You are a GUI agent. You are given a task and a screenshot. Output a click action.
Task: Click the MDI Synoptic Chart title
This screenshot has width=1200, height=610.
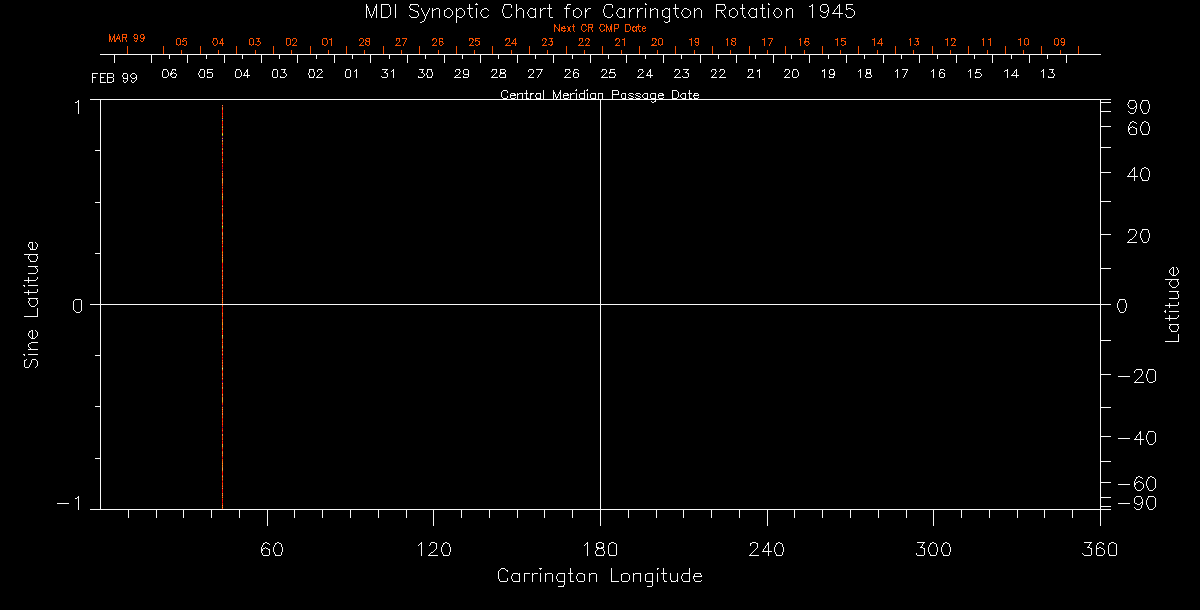(600, 11)
